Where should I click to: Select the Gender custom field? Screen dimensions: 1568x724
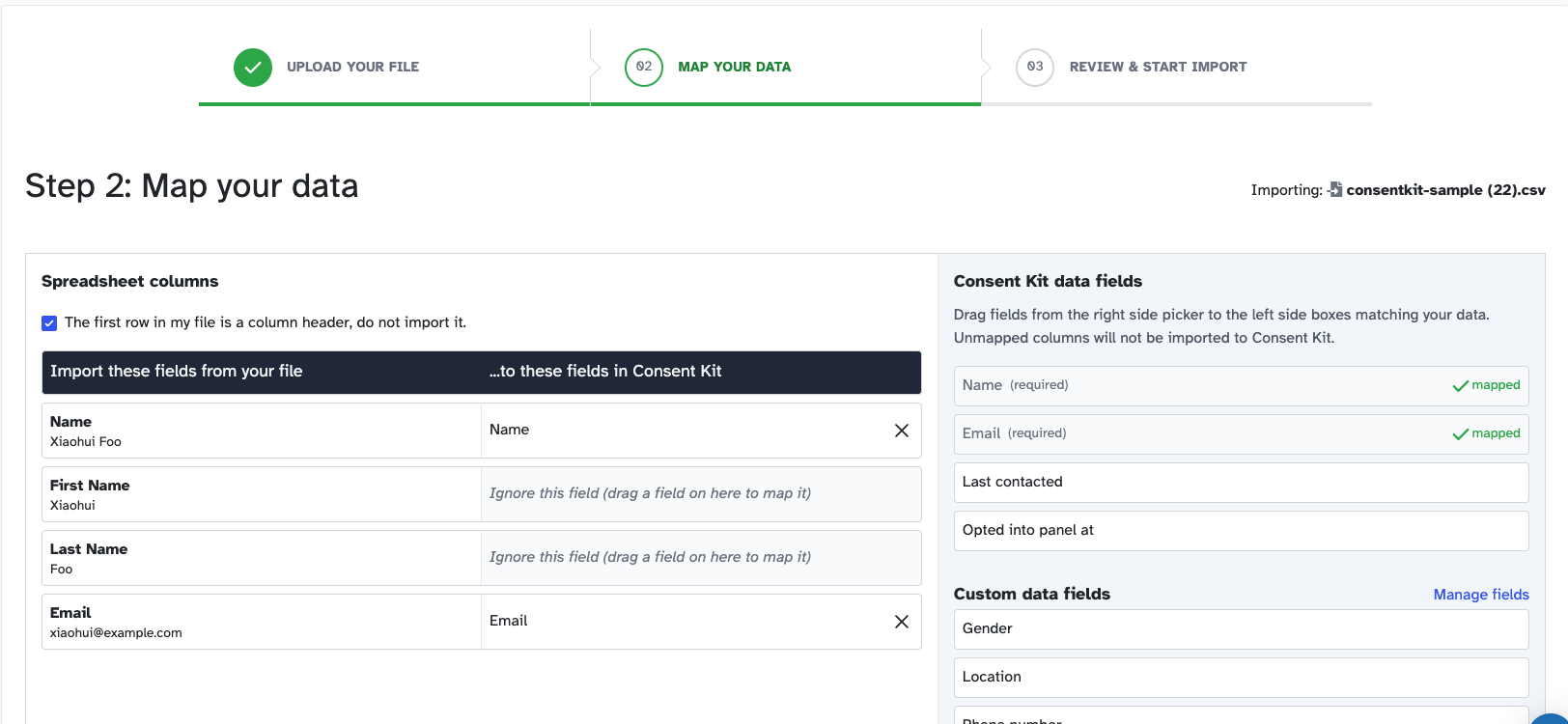pos(1241,629)
